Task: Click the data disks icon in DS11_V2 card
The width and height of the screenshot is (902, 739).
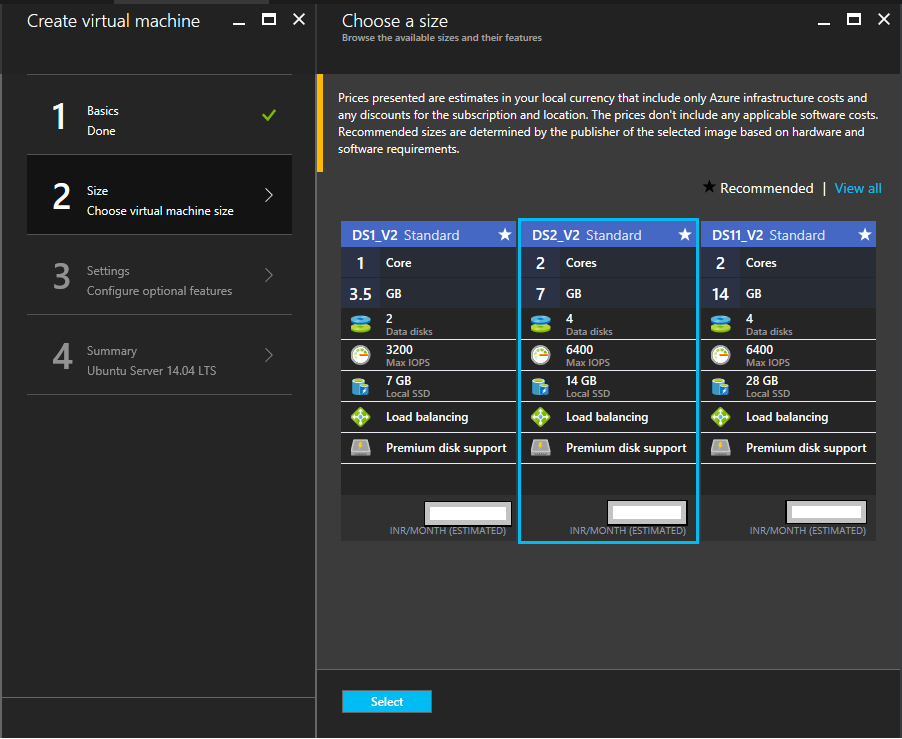Action: 721,324
